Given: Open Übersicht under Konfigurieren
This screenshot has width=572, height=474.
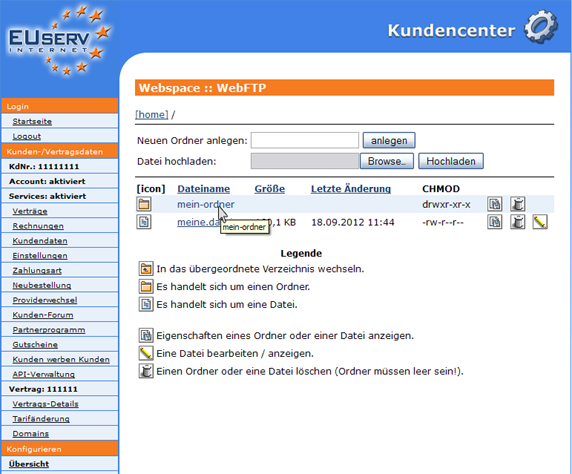Looking at the screenshot, I should coord(29,464).
